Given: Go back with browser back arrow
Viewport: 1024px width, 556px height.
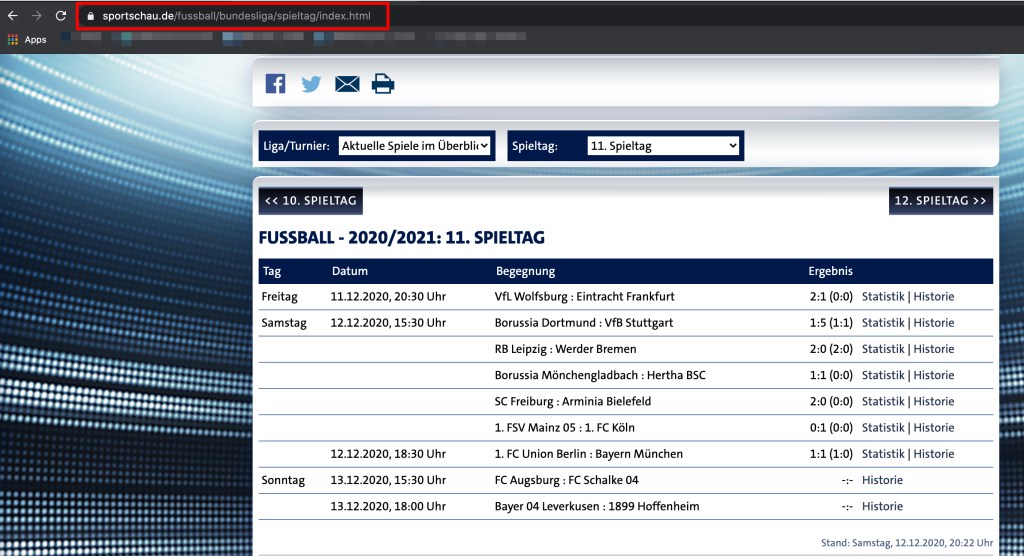Looking at the screenshot, I should pos(13,16).
